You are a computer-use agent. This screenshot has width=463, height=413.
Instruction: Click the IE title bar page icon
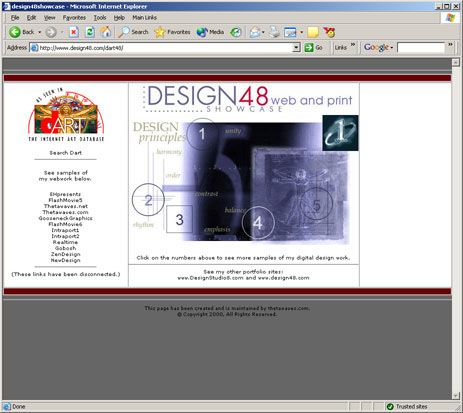tap(7, 6)
